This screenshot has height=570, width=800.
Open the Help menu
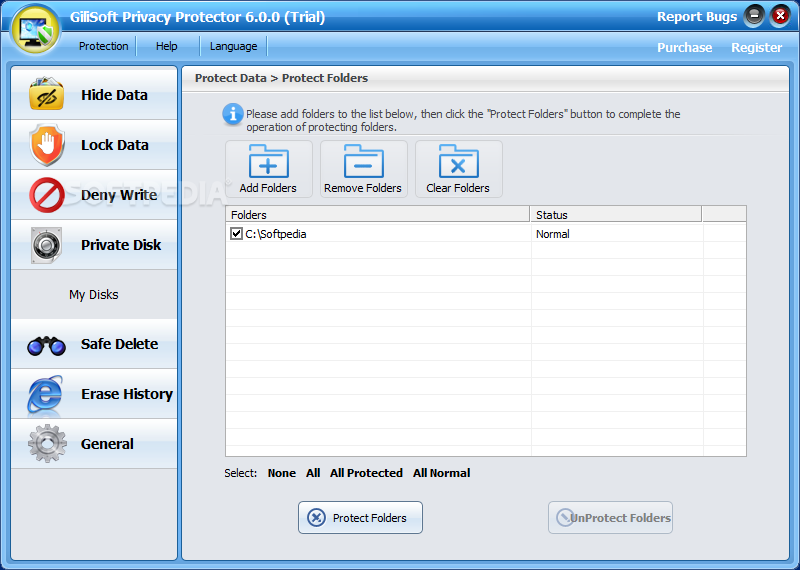tap(166, 46)
